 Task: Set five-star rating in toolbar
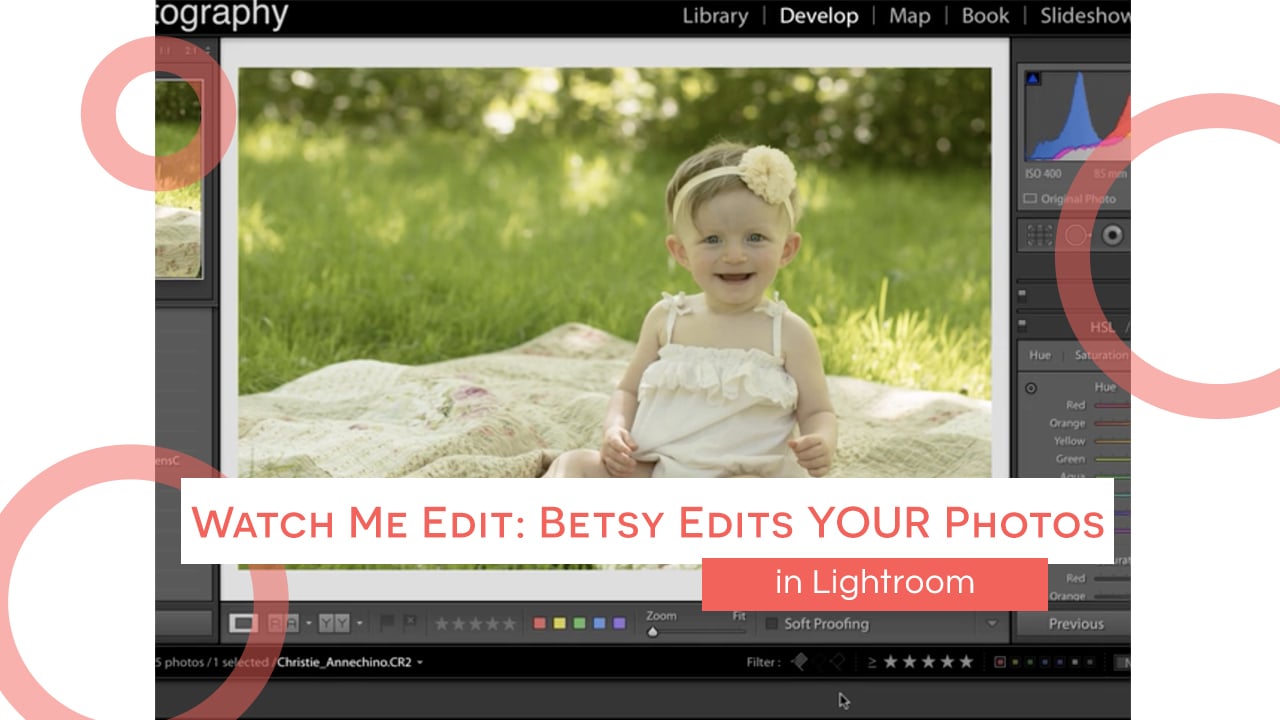coord(508,624)
